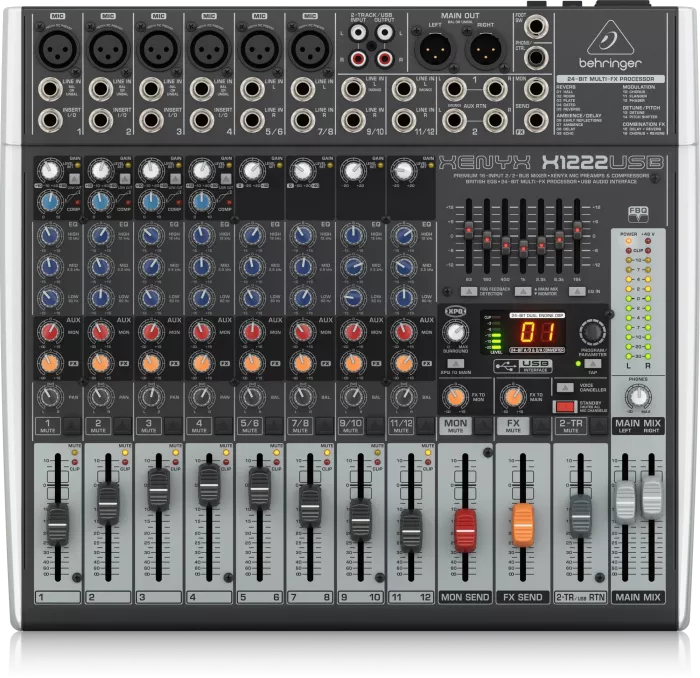Click the red left 2-TRACK input RCA jack

pyautogui.click(x=358, y=58)
